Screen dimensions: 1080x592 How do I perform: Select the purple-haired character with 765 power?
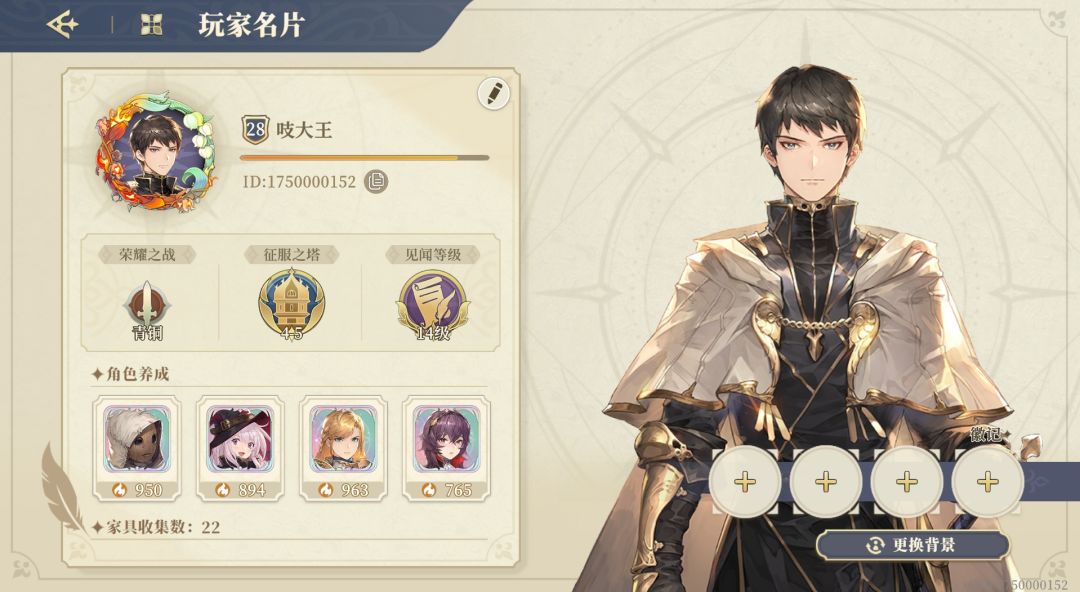coord(446,448)
